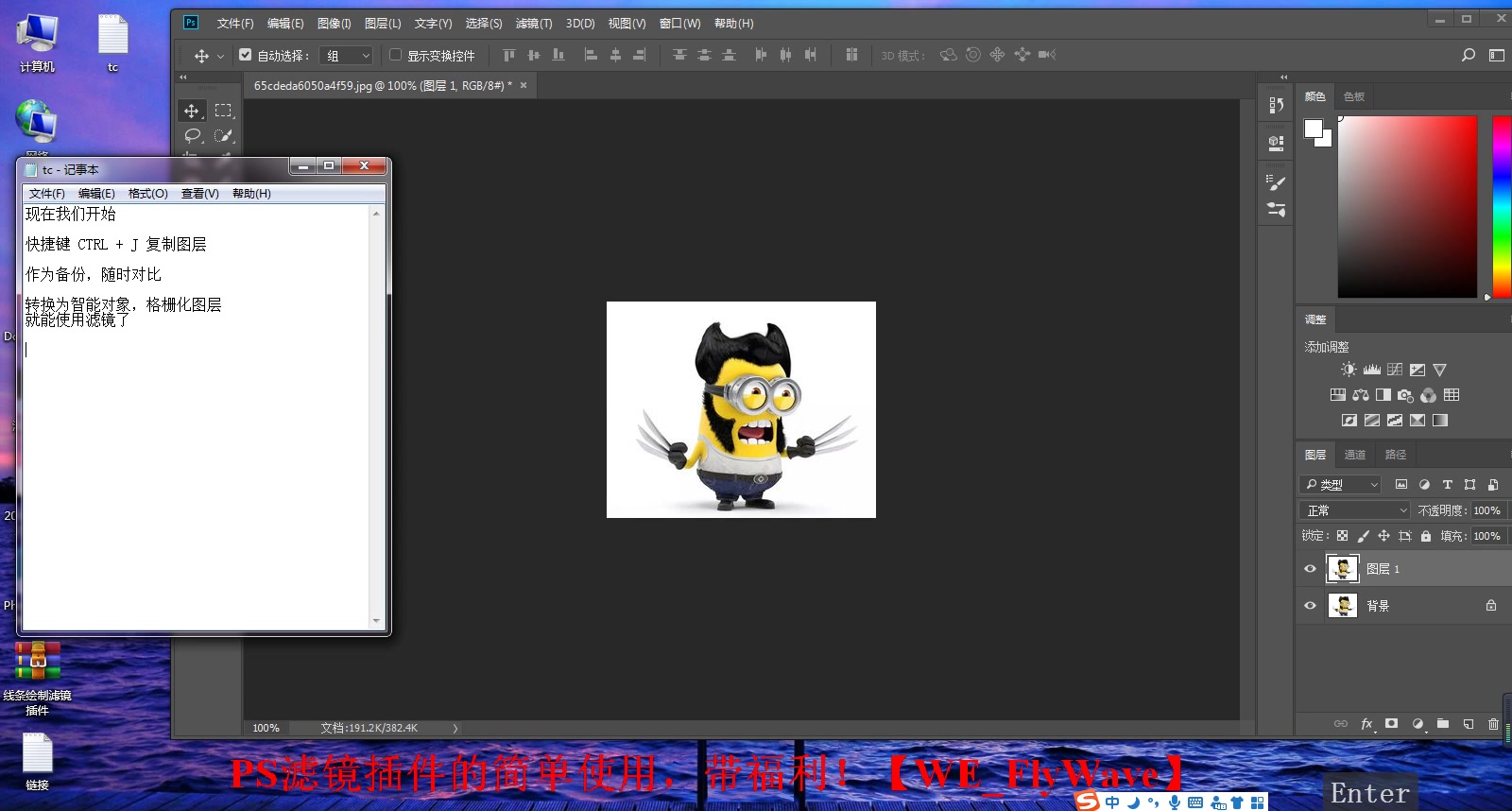Open the 类型 layer filter dropdown
Image resolution: width=1512 pixels, height=811 pixels.
(x=1341, y=485)
